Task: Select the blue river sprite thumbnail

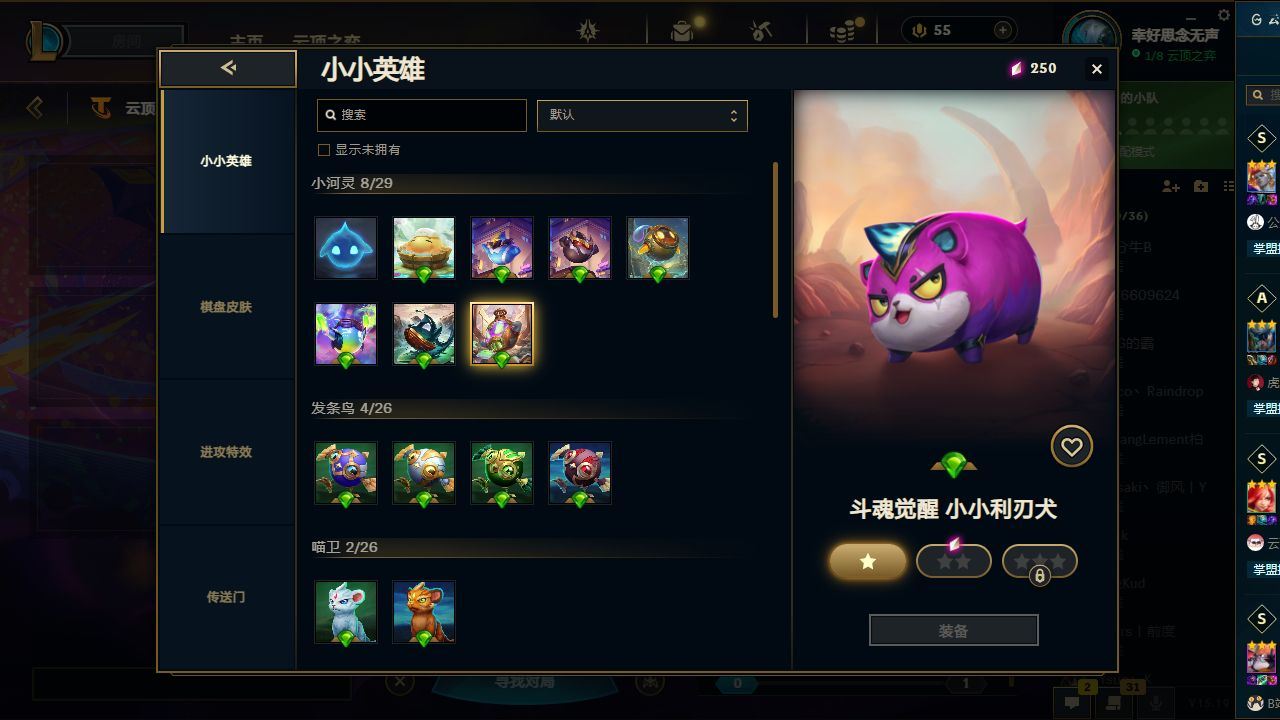Action: click(346, 248)
